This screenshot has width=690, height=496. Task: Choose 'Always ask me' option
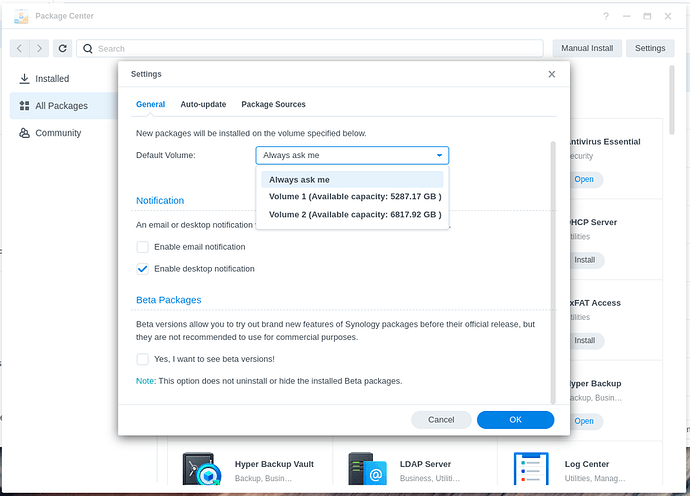(352, 180)
